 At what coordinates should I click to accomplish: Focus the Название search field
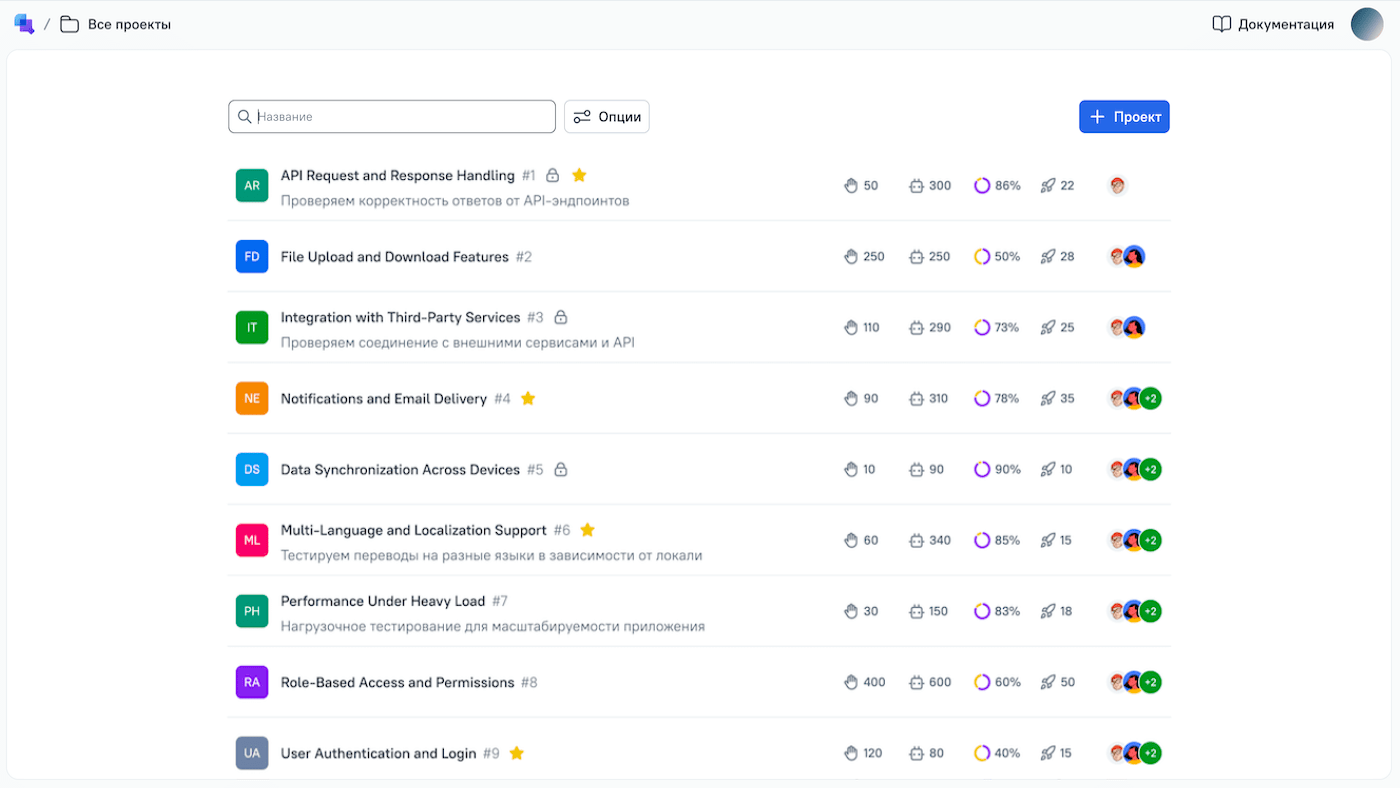click(x=392, y=116)
